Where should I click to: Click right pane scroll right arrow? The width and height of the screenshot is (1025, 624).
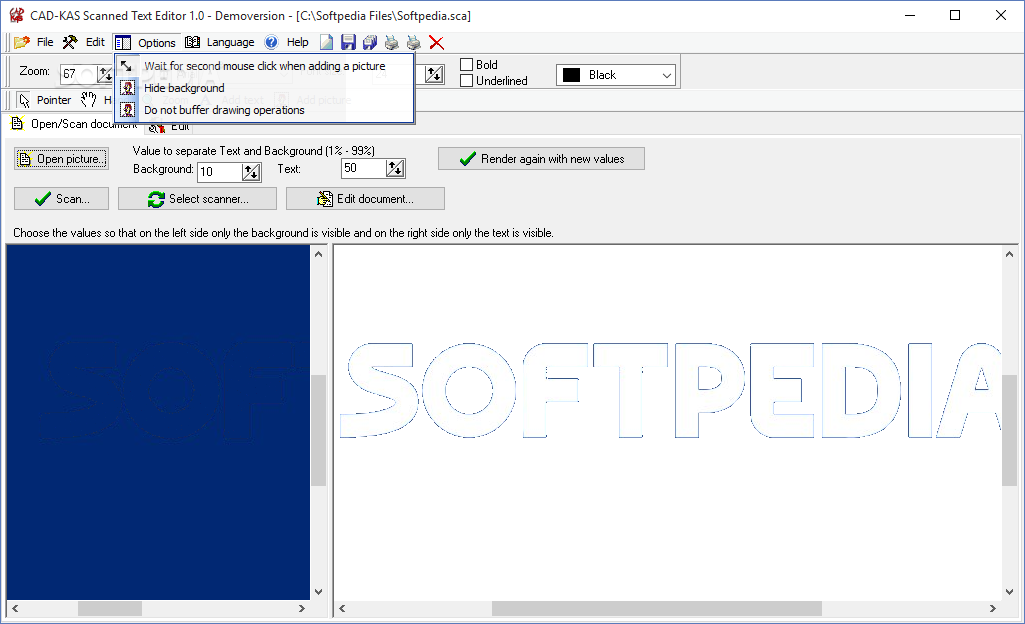point(993,608)
